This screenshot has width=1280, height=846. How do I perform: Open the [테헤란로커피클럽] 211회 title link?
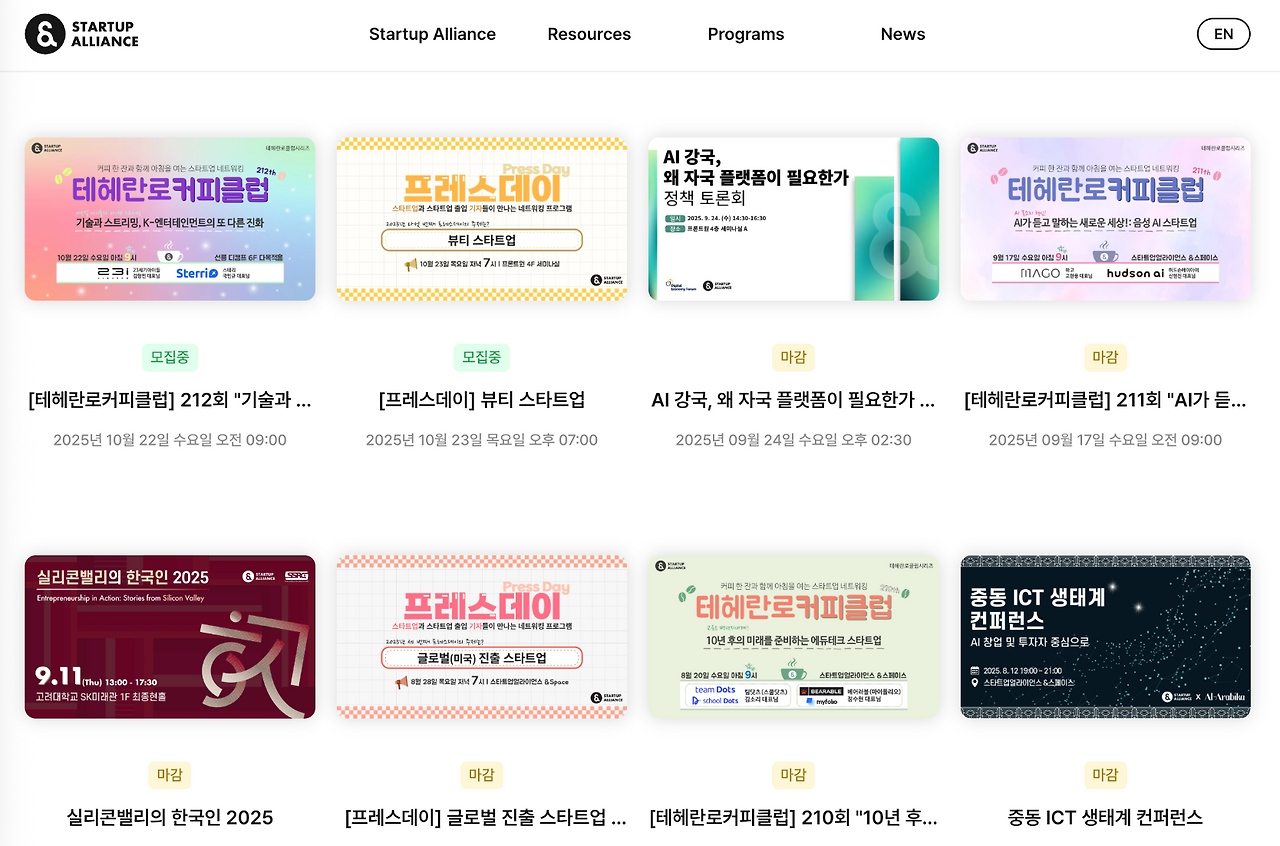tap(1106, 400)
